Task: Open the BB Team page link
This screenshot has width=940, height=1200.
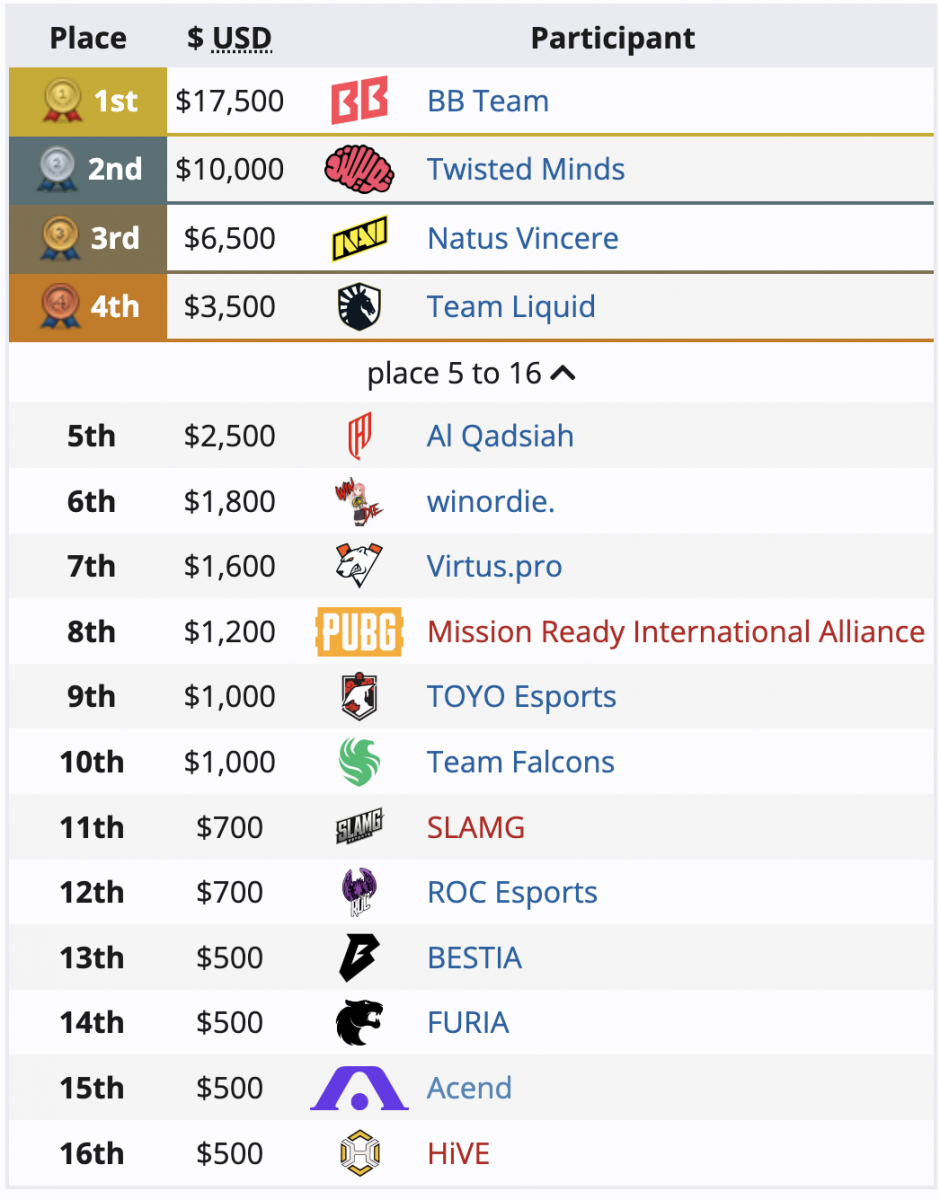Action: click(488, 101)
